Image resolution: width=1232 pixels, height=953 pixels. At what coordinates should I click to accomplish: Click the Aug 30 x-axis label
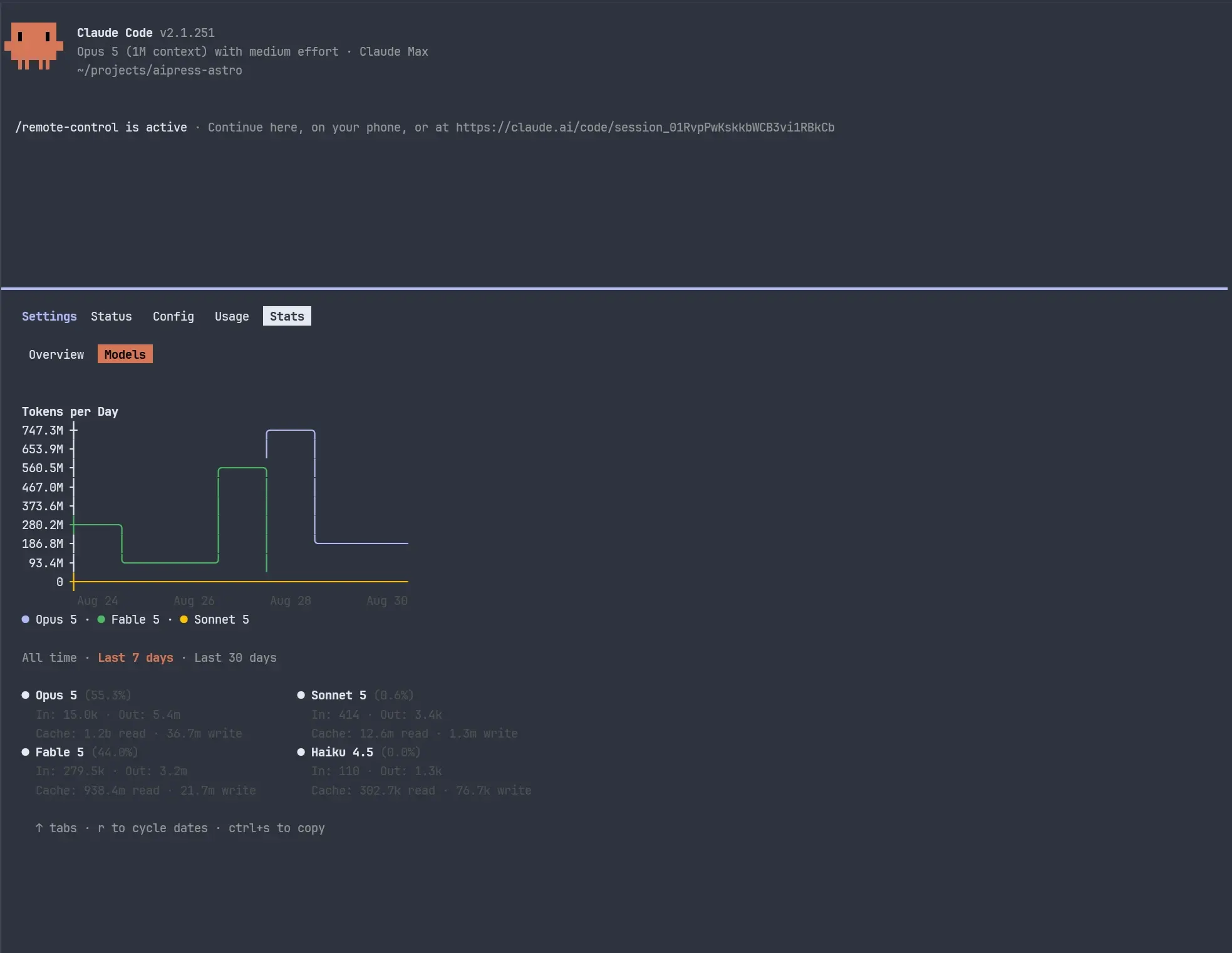click(x=387, y=600)
